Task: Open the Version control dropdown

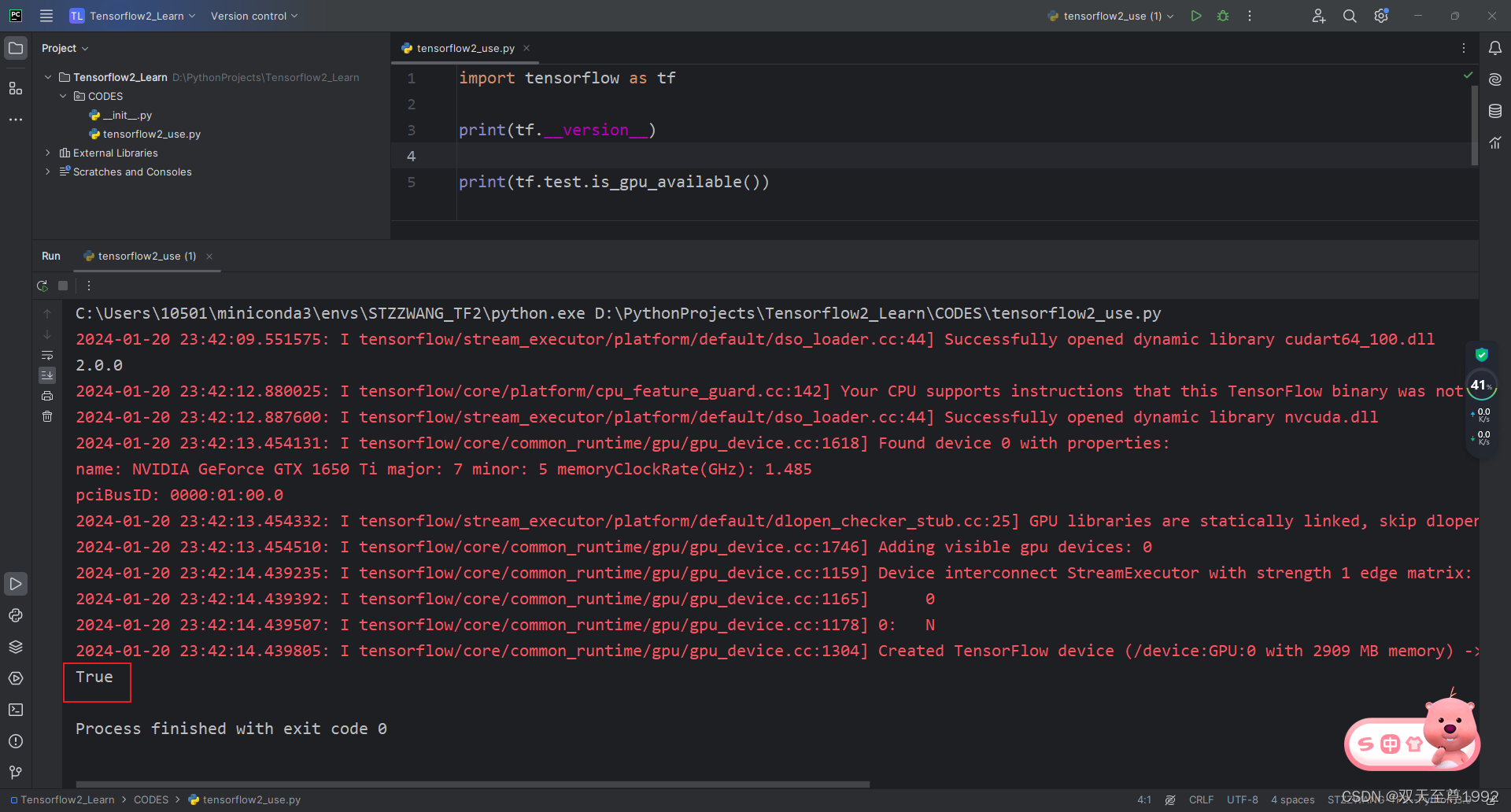Action: tap(254, 16)
